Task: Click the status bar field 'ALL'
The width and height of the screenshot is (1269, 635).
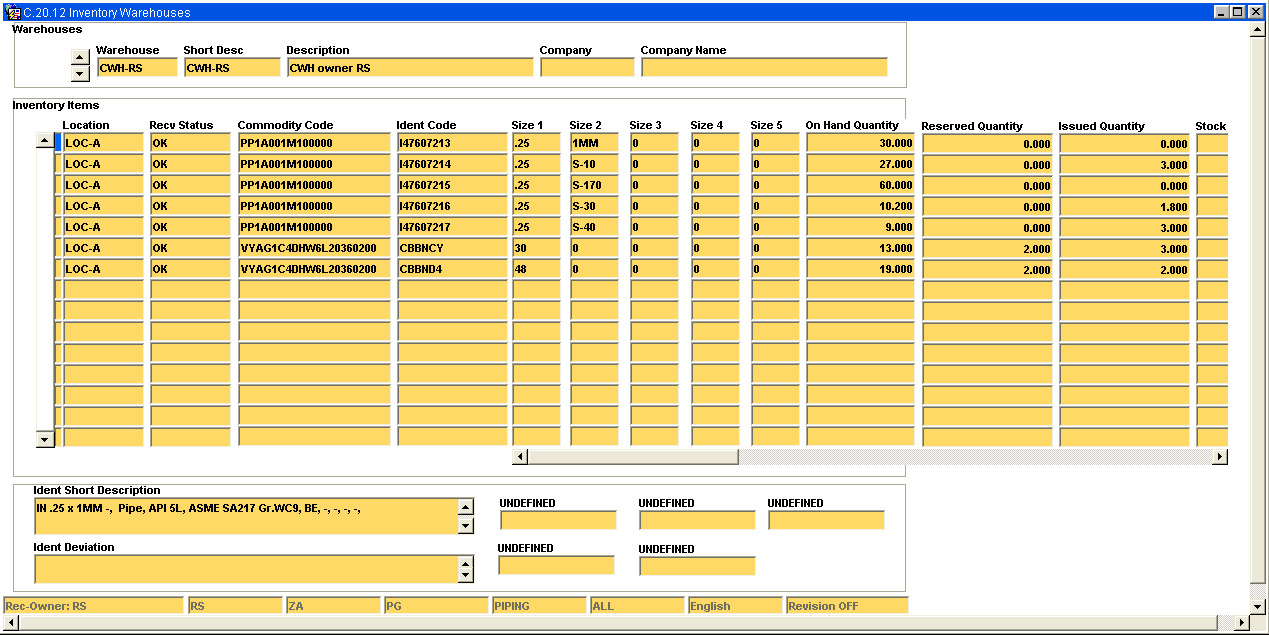Action: click(x=637, y=606)
